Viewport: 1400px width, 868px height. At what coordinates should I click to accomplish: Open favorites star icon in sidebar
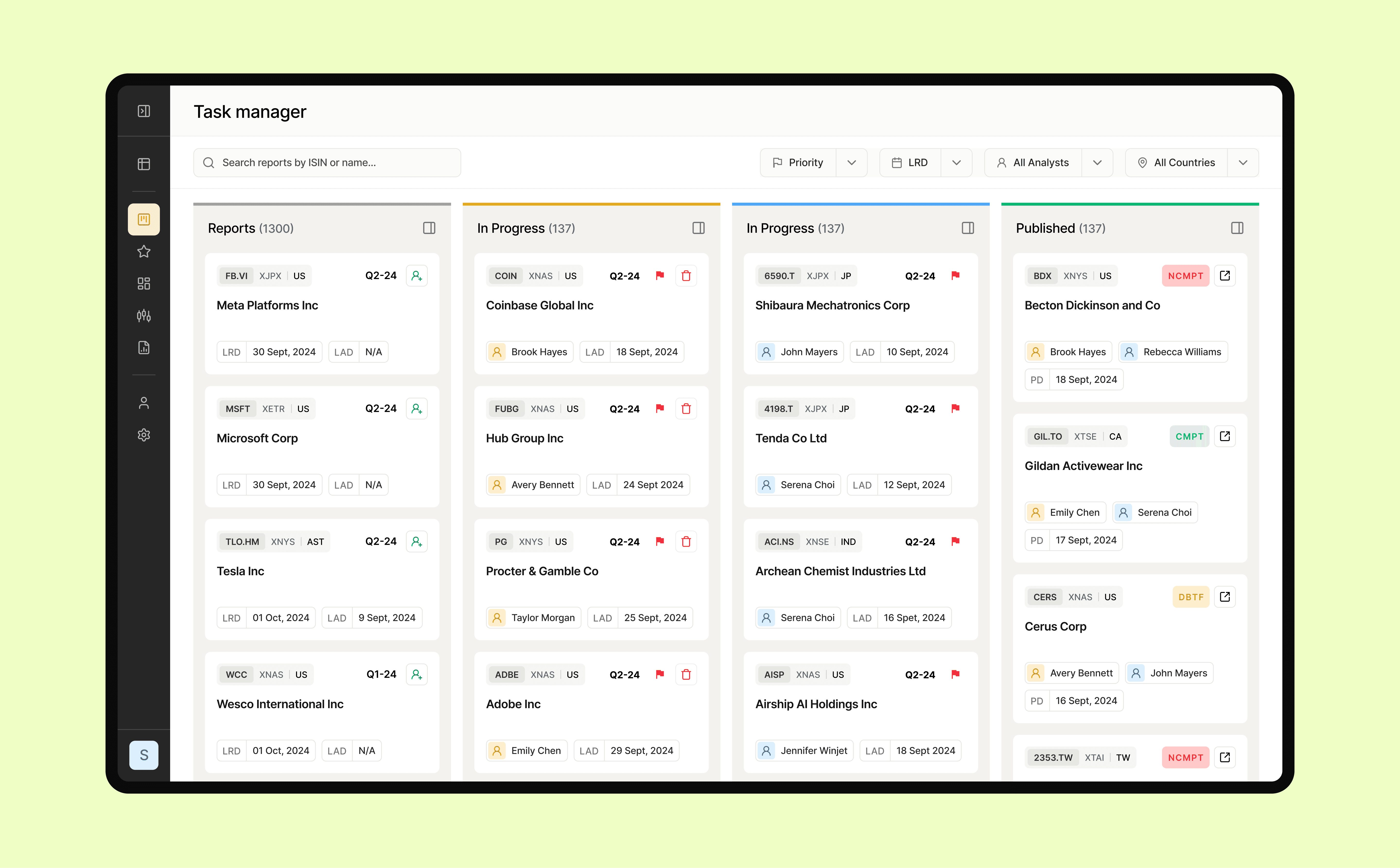(x=144, y=252)
